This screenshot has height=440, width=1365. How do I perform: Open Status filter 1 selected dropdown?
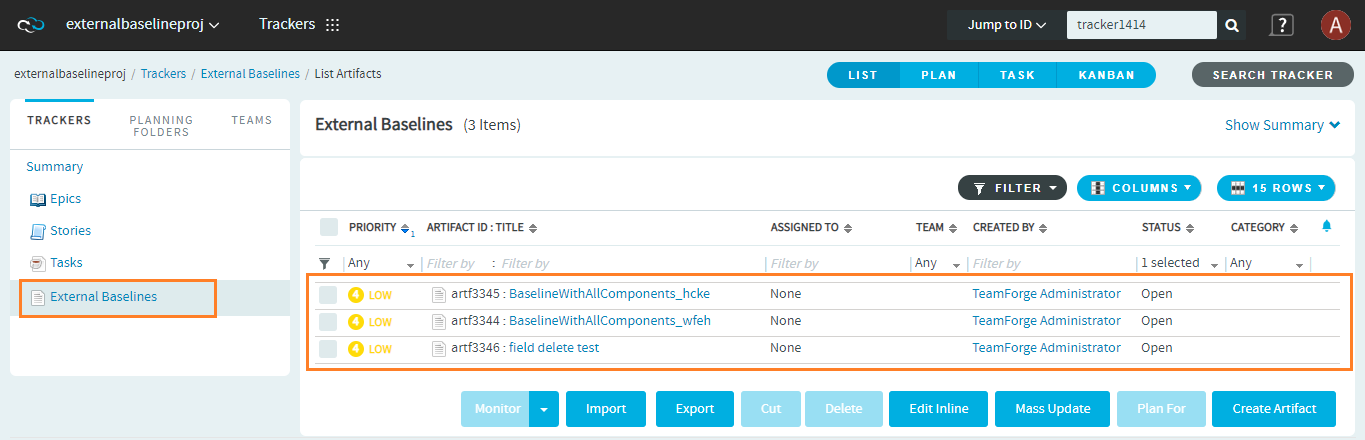[1180, 263]
